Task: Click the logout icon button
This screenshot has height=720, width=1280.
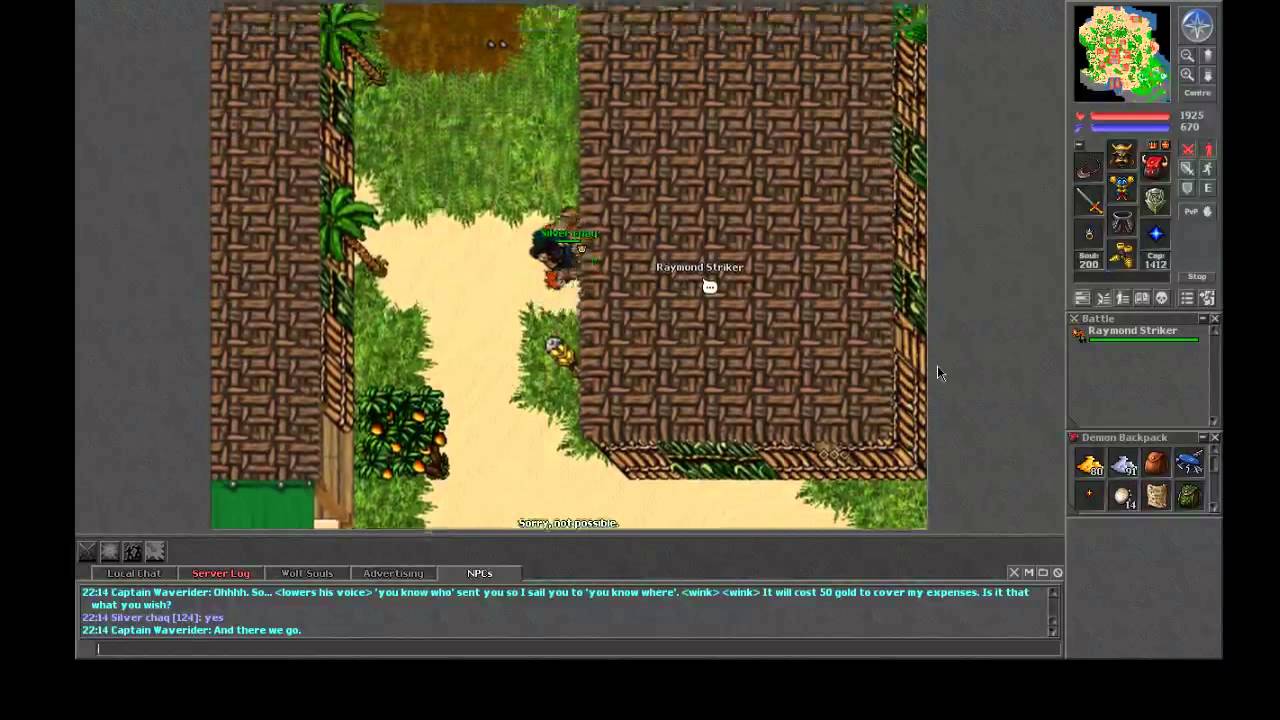Action: click(1208, 297)
